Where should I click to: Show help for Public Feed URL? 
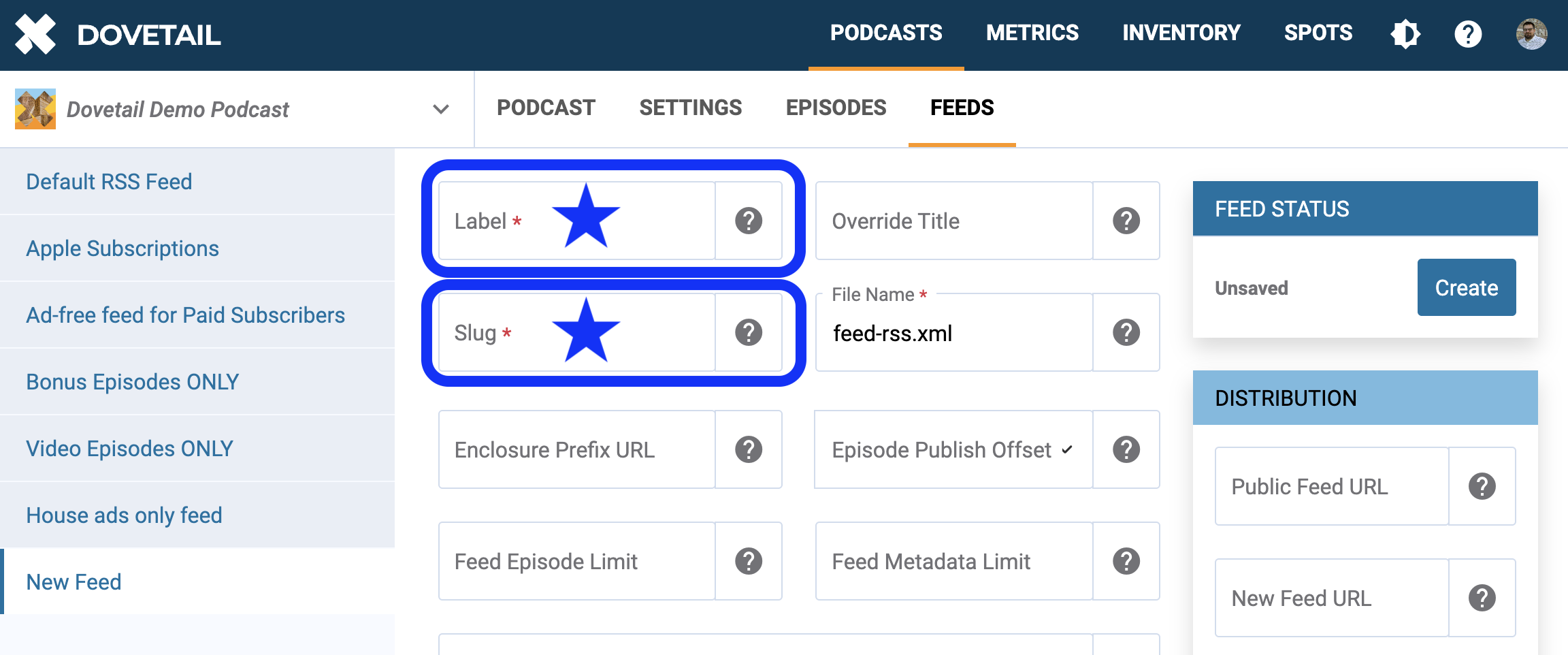click(1482, 486)
